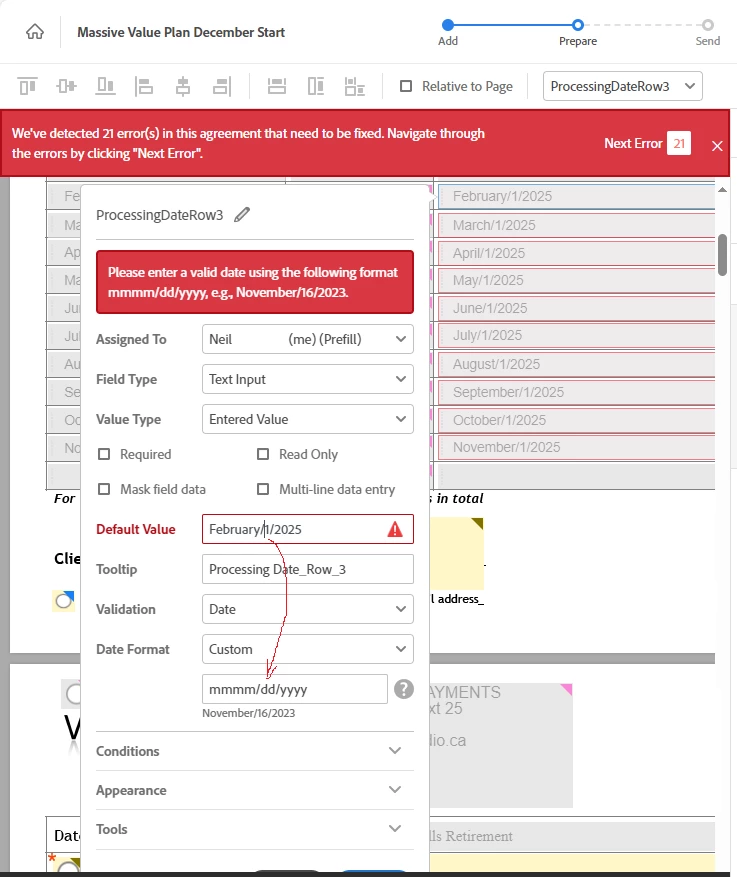Align selected fields to top
The height and width of the screenshot is (877, 737).
pos(27,86)
